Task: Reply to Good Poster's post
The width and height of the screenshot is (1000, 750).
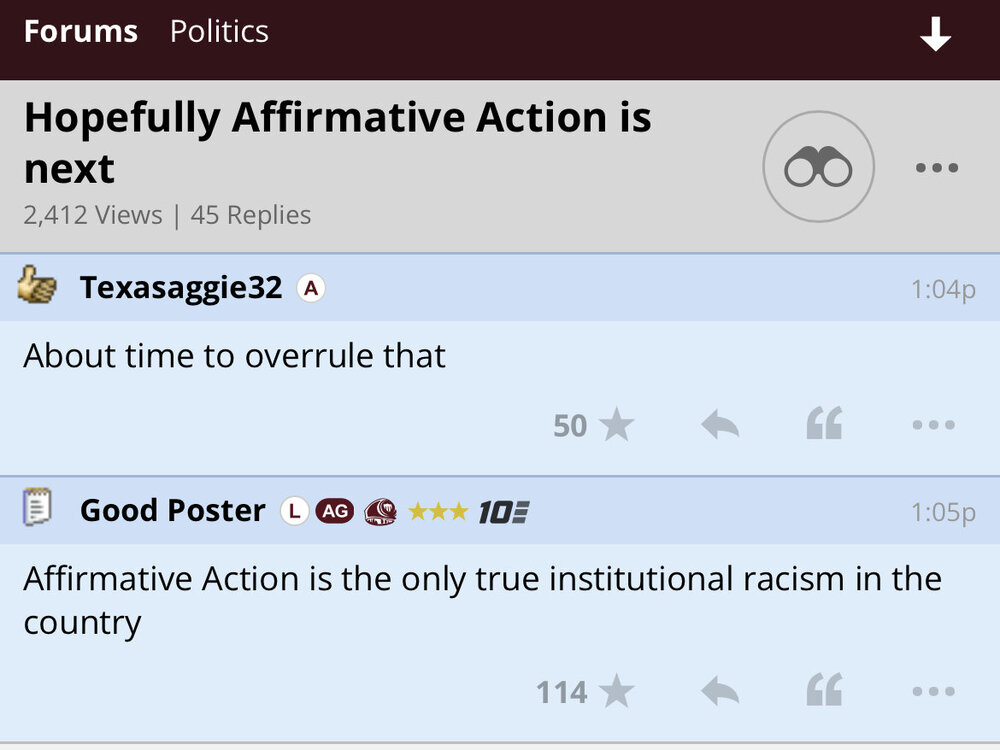Action: tap(720, 691)
